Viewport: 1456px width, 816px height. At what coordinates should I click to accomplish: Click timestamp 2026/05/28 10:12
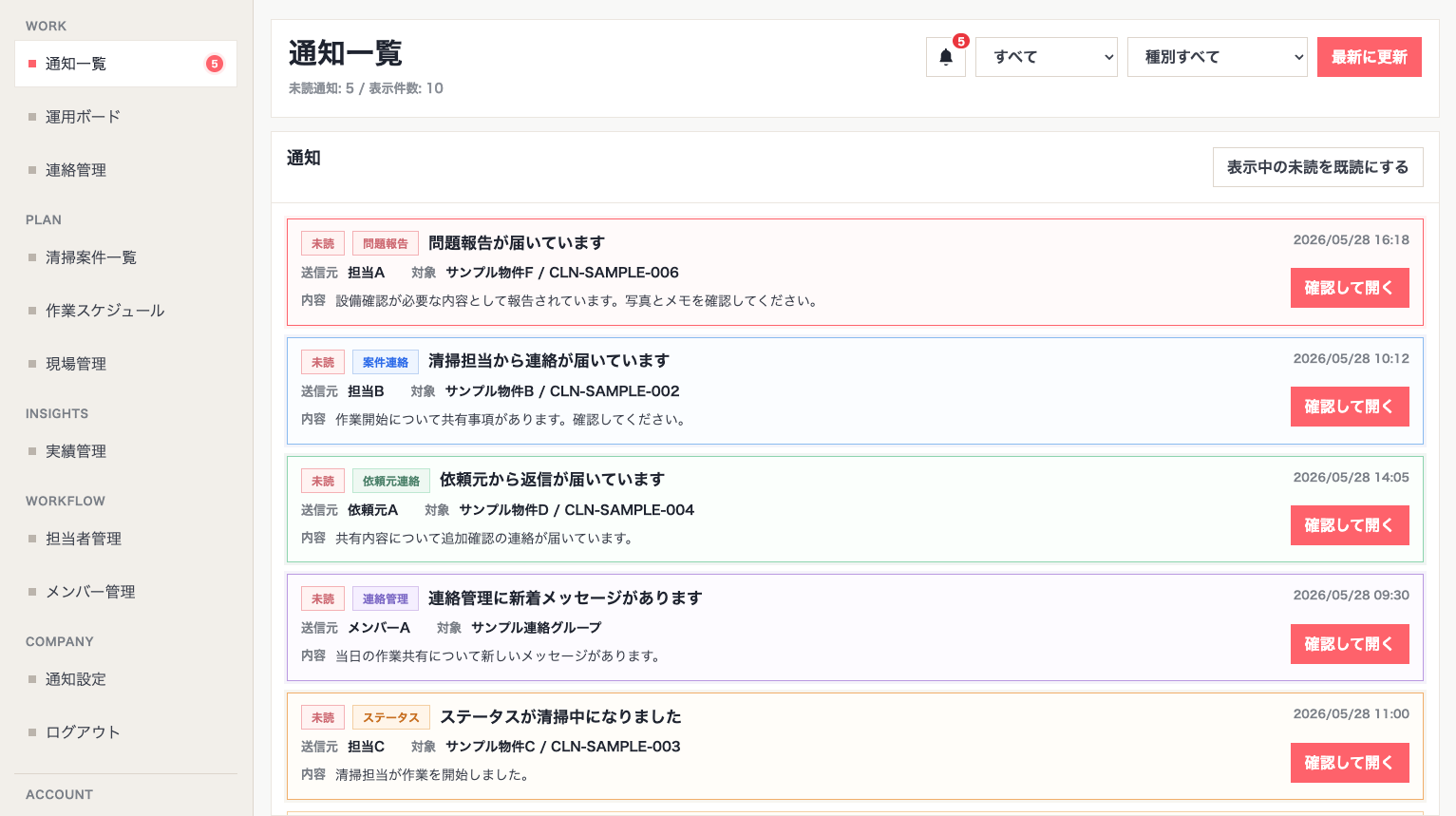(x=1351, y=358)
